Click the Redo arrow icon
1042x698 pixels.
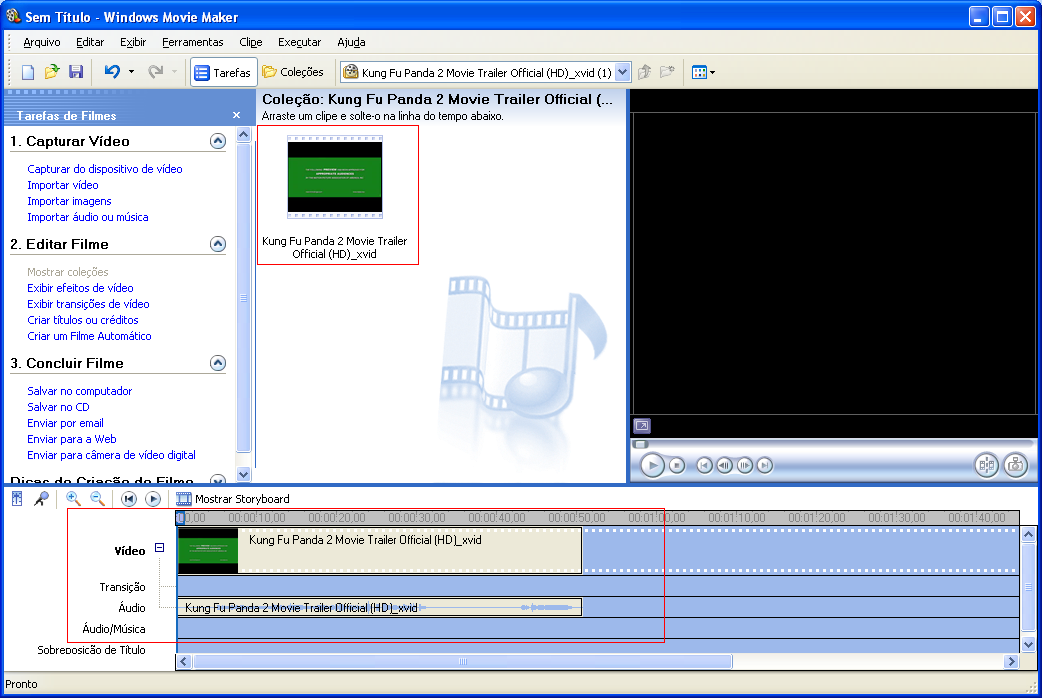pyautogui.click(x=156, y=72)
